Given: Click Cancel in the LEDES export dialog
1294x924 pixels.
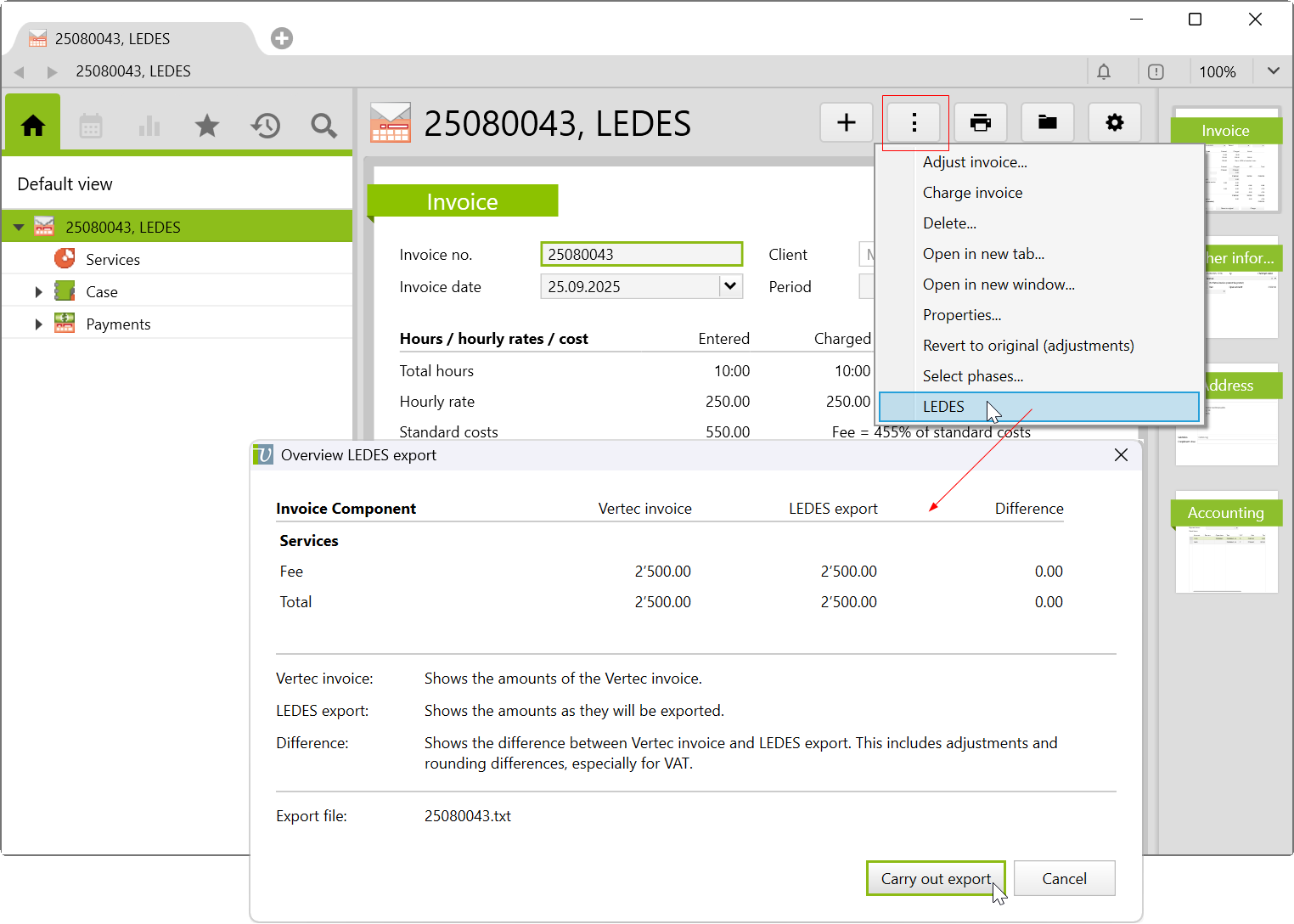Looking at the screenshot, I should click(x=1064, y=879).
